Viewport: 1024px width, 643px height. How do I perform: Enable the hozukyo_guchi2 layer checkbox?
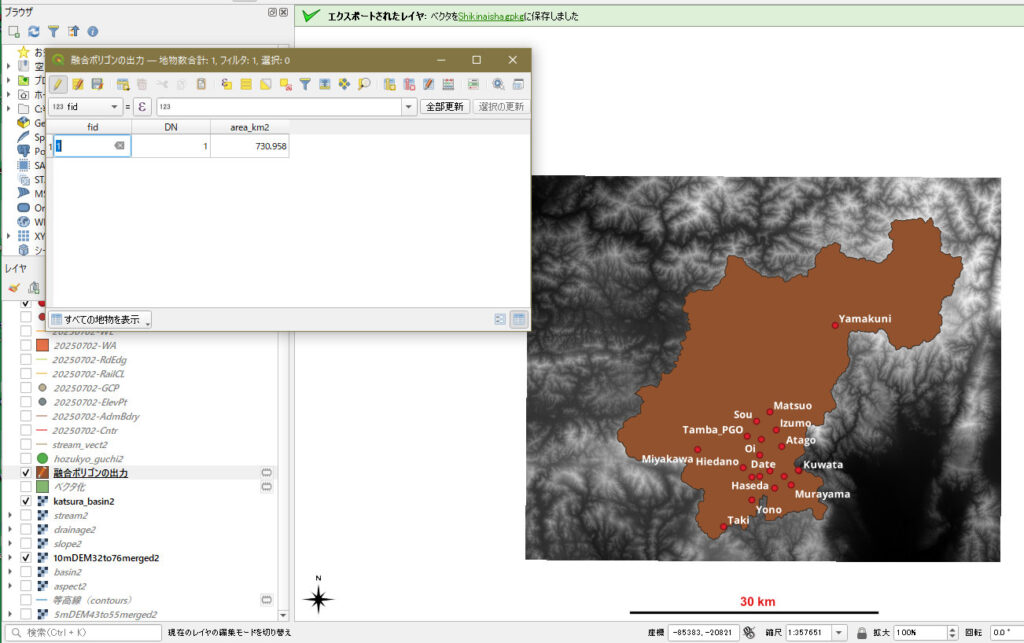[26, 458]
